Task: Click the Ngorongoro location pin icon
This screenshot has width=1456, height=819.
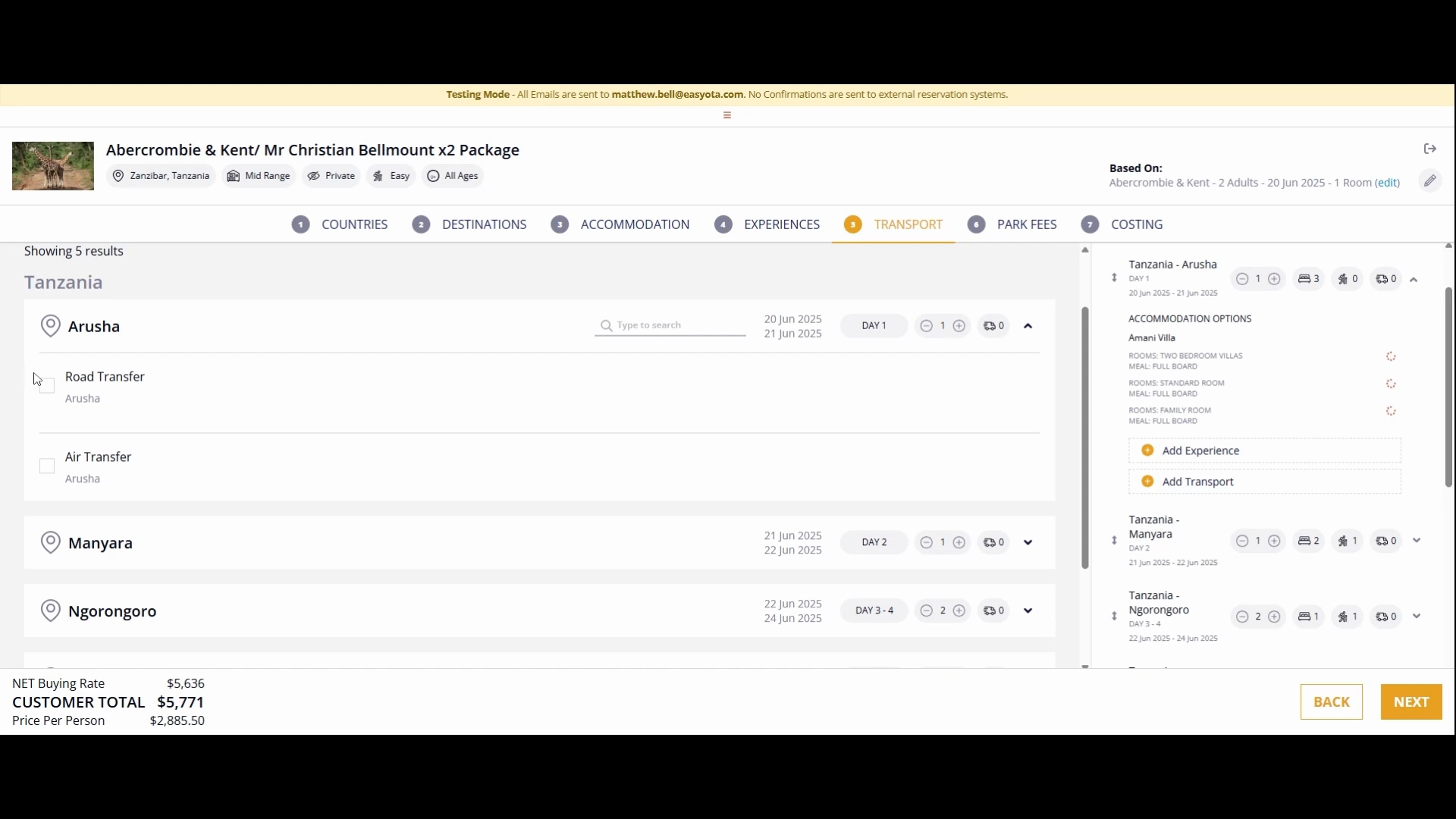Action: pyautogui.click(x=50, y=611)
